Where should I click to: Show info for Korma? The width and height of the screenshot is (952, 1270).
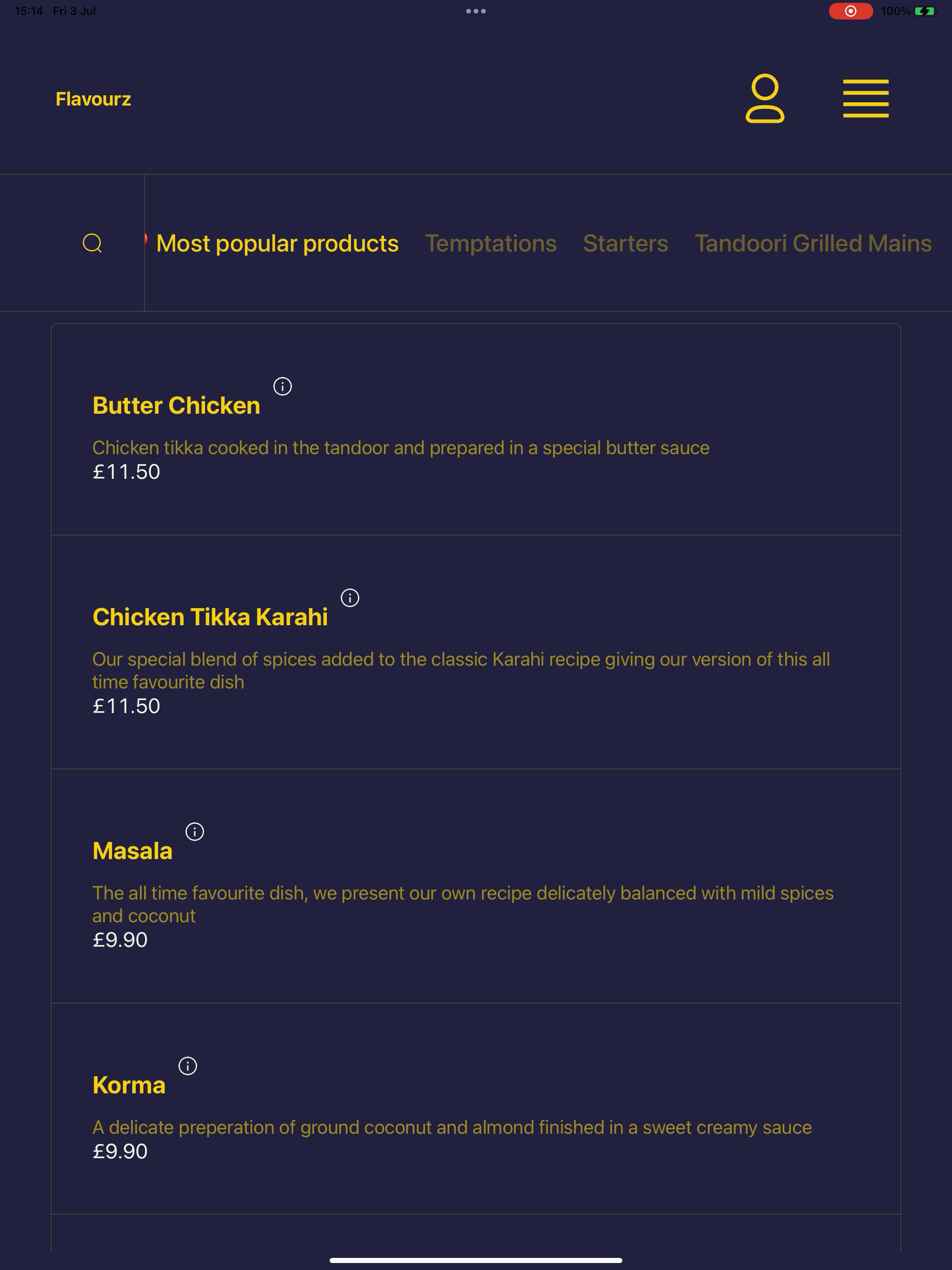pos(188,1065)
